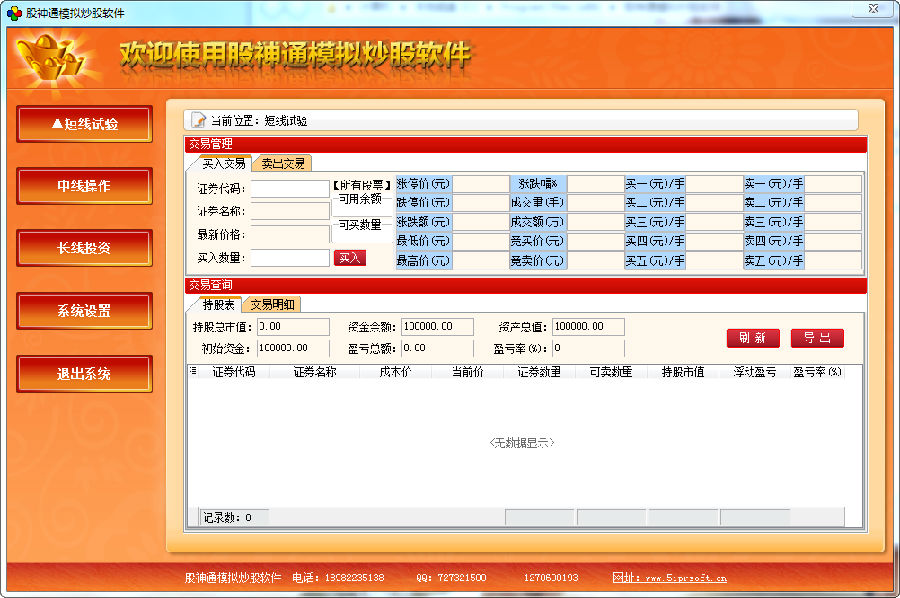Click the 导出 export button
Viewport: 900px width, 598px height.
click(x=817, y=338)
